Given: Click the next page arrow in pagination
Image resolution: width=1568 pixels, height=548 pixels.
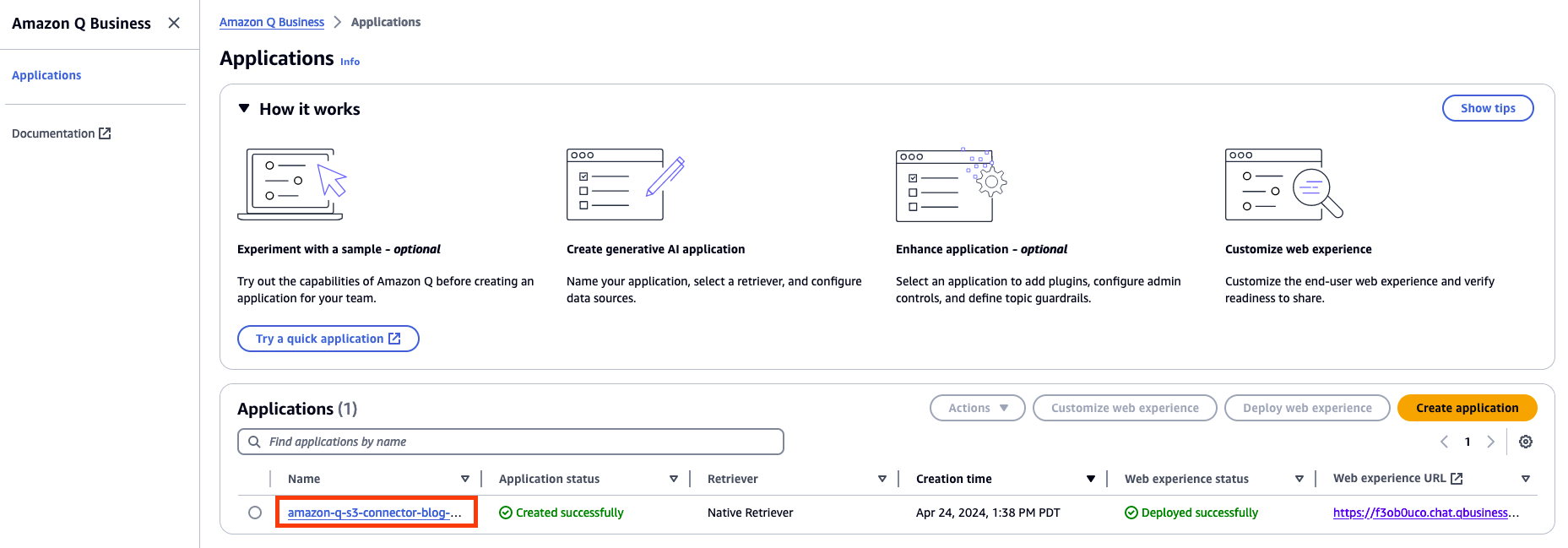Looking at the screenshot, I should 1491,441.
